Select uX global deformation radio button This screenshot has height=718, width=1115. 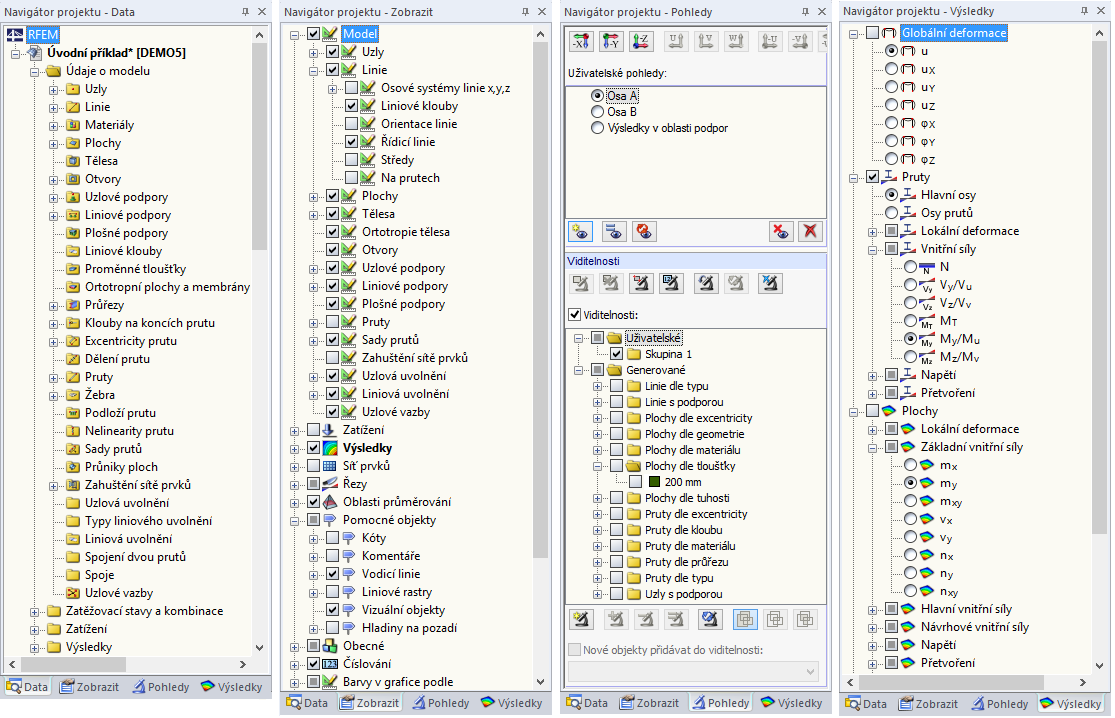[x=891, y=69]
